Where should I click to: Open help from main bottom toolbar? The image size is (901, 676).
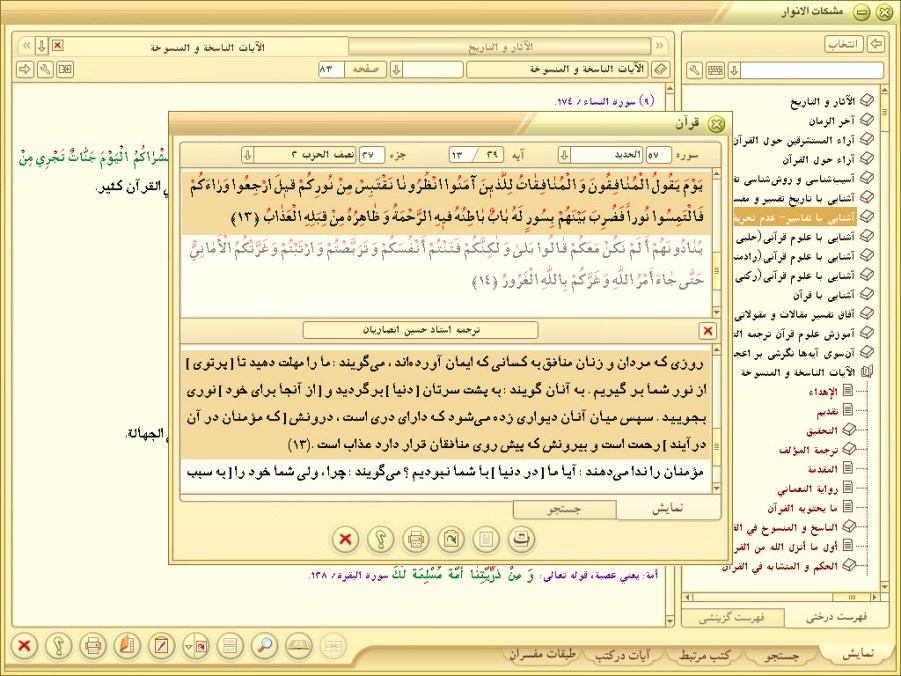point(59,646)
